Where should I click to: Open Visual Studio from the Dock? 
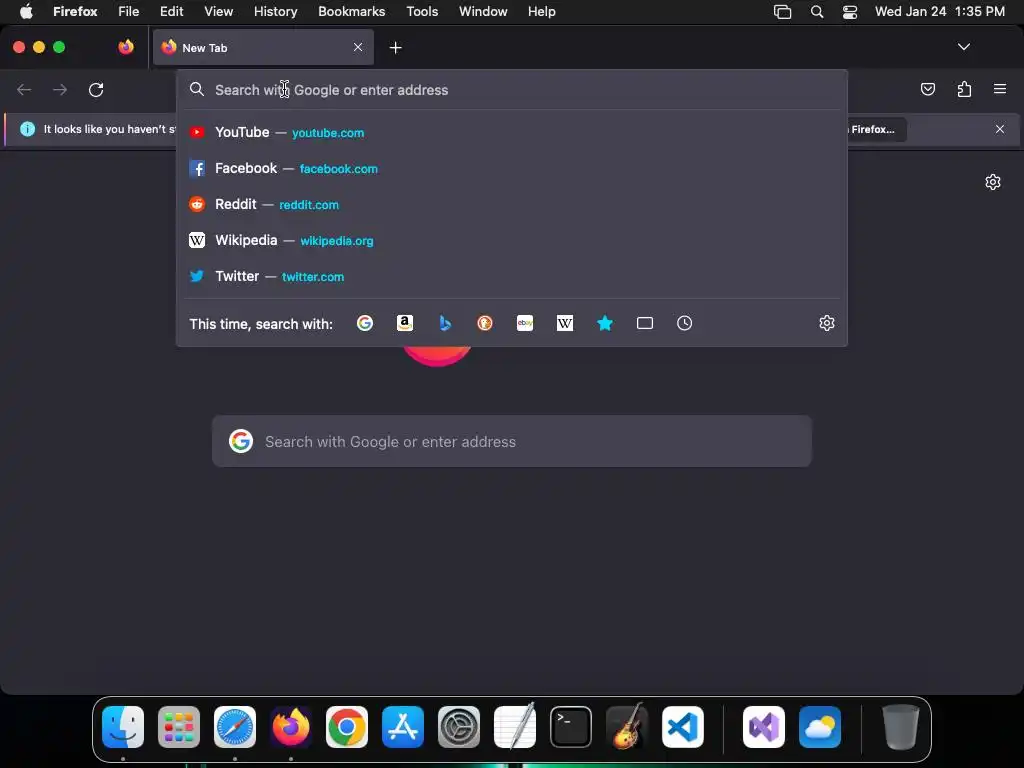[x=764, y=727]
